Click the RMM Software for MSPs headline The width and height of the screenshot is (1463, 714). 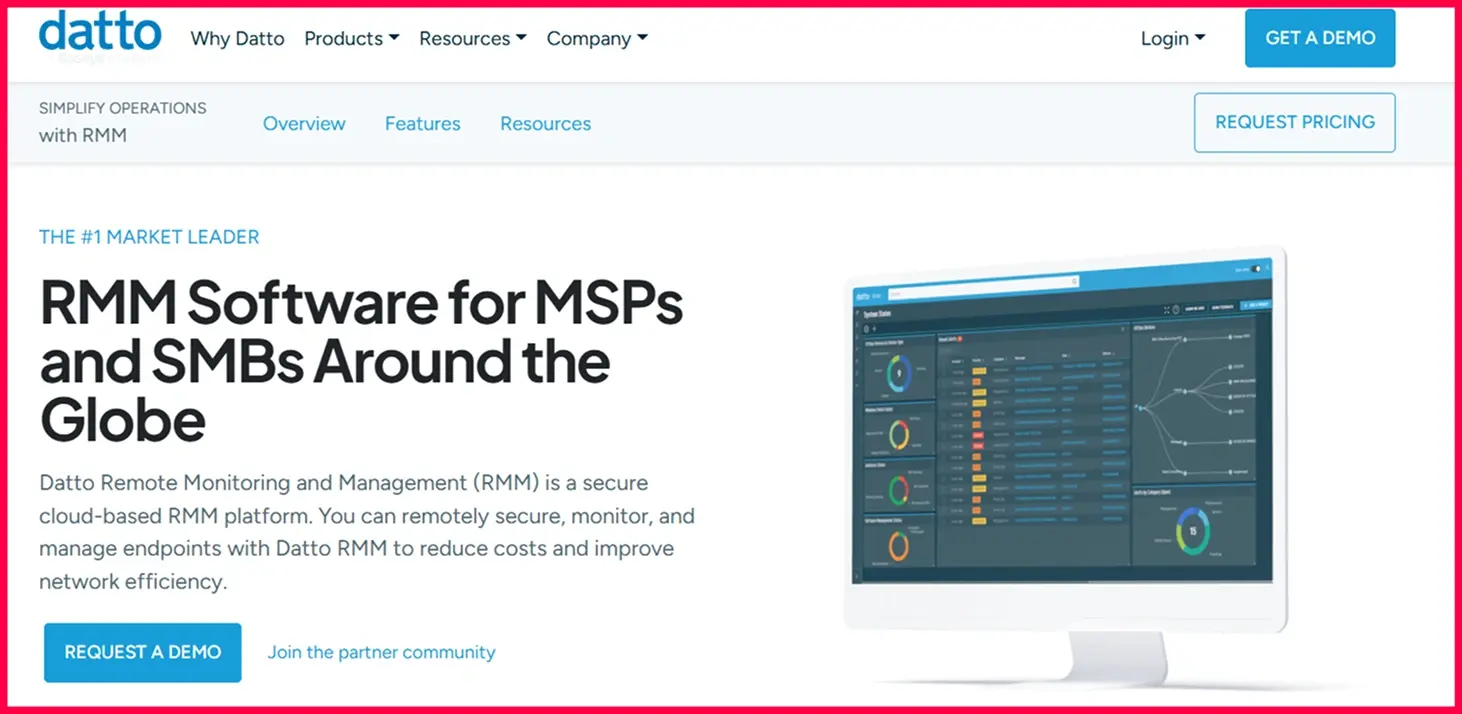tap(361, 360)
